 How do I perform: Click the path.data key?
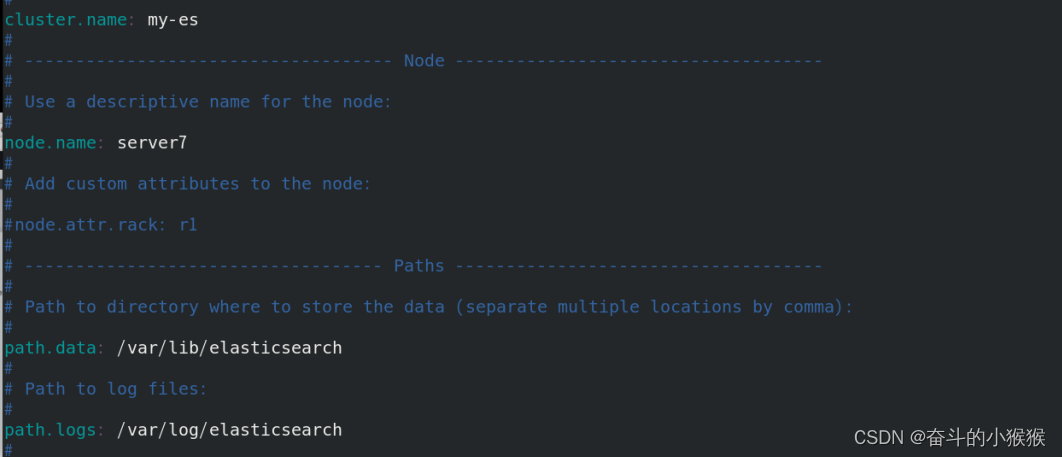click(x=54, y=348)
